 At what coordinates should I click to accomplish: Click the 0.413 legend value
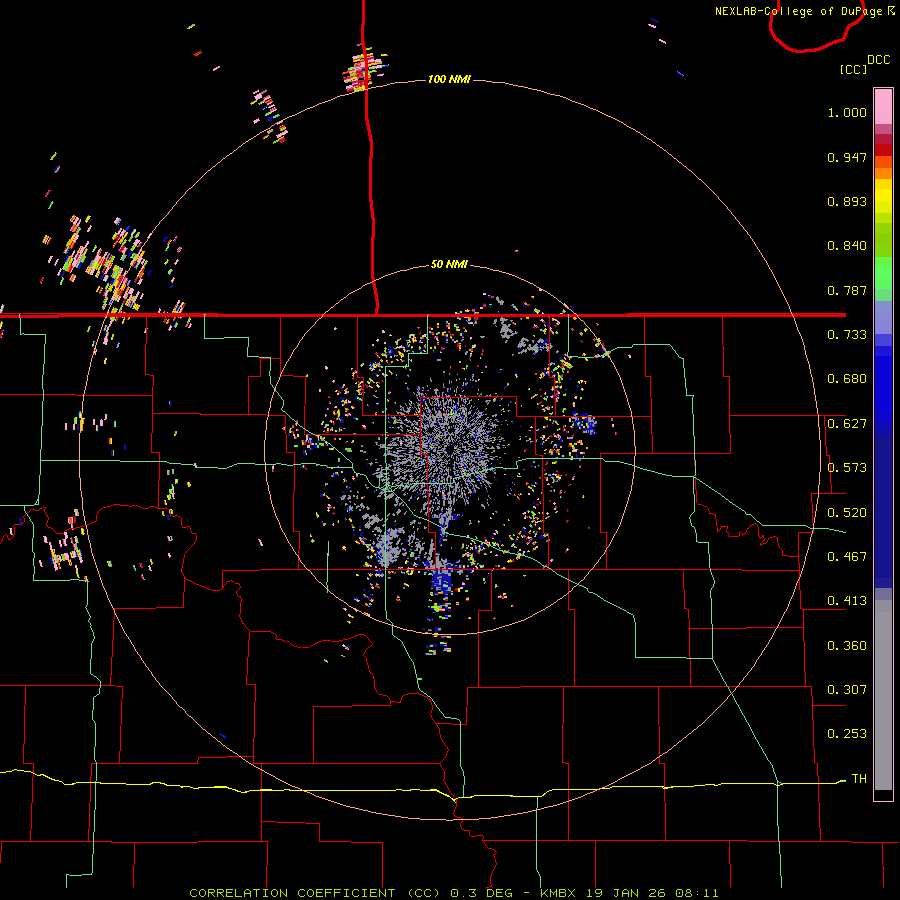[x=847, y=601]
